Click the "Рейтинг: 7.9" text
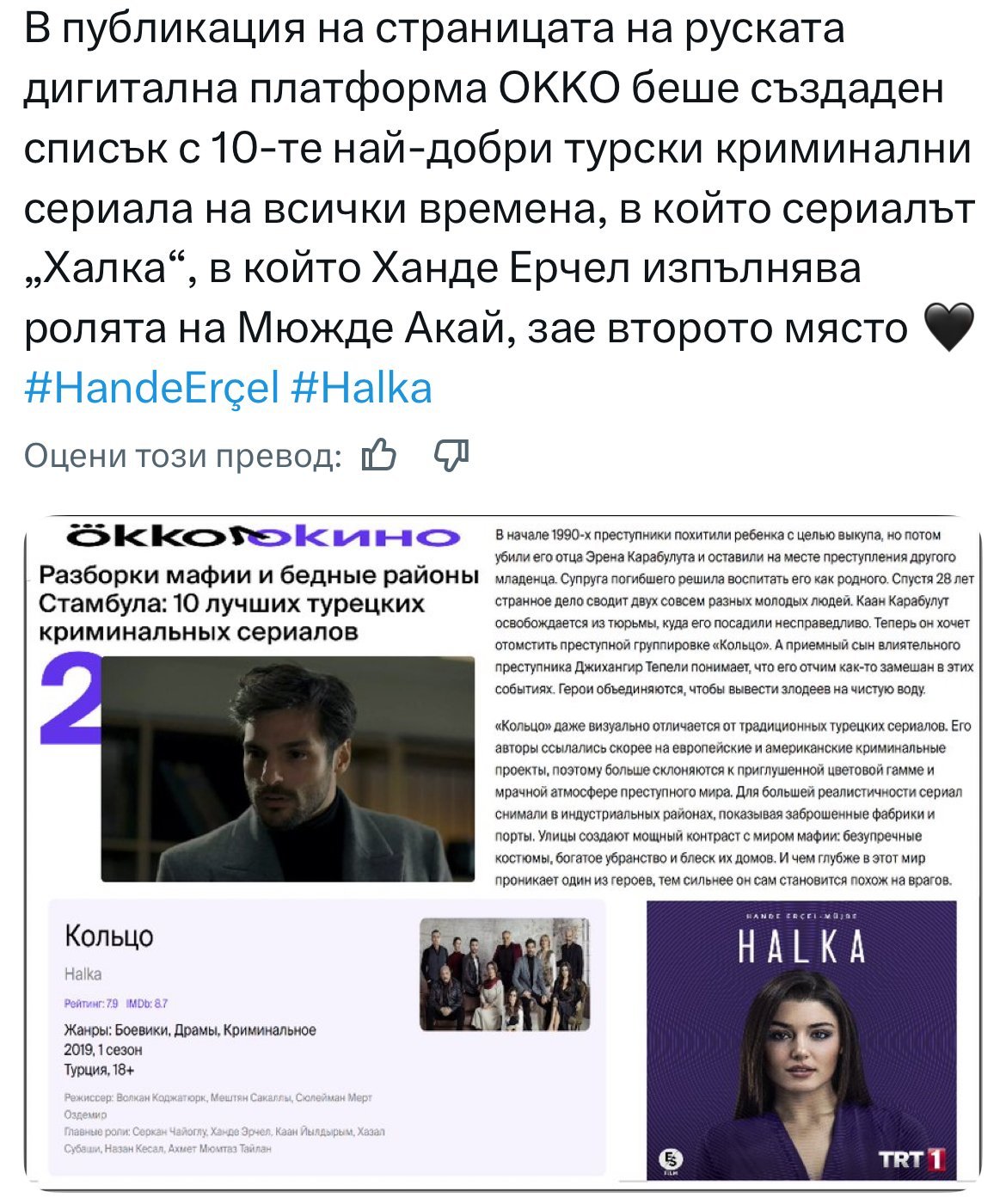The height and width of the screenshot is (1204, 1006). (91, 1003)
